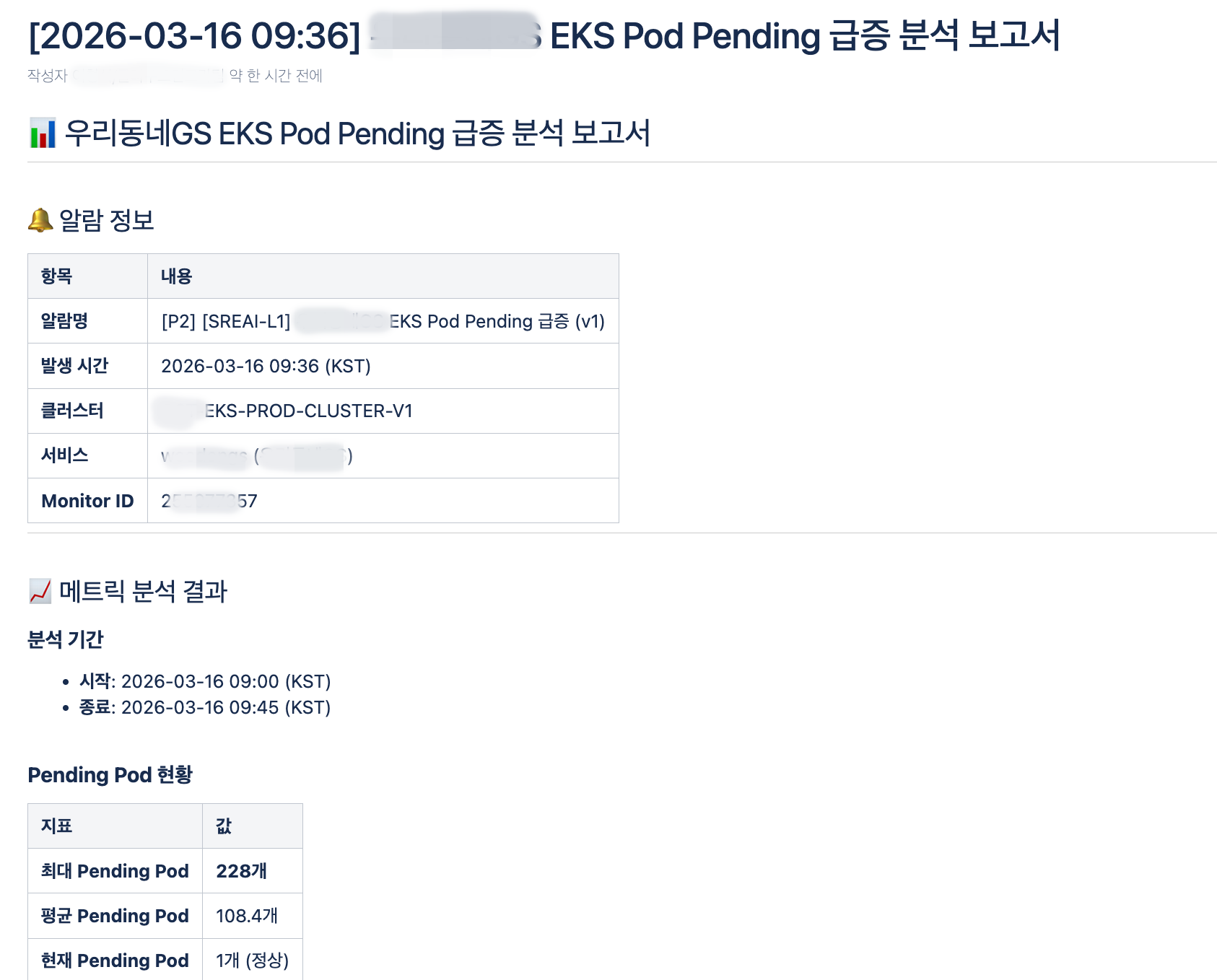Click the EKS-PROD-CLUSTER-V1 cluster cell
This screenshot has width=1217, height=980.
[308, 411]
